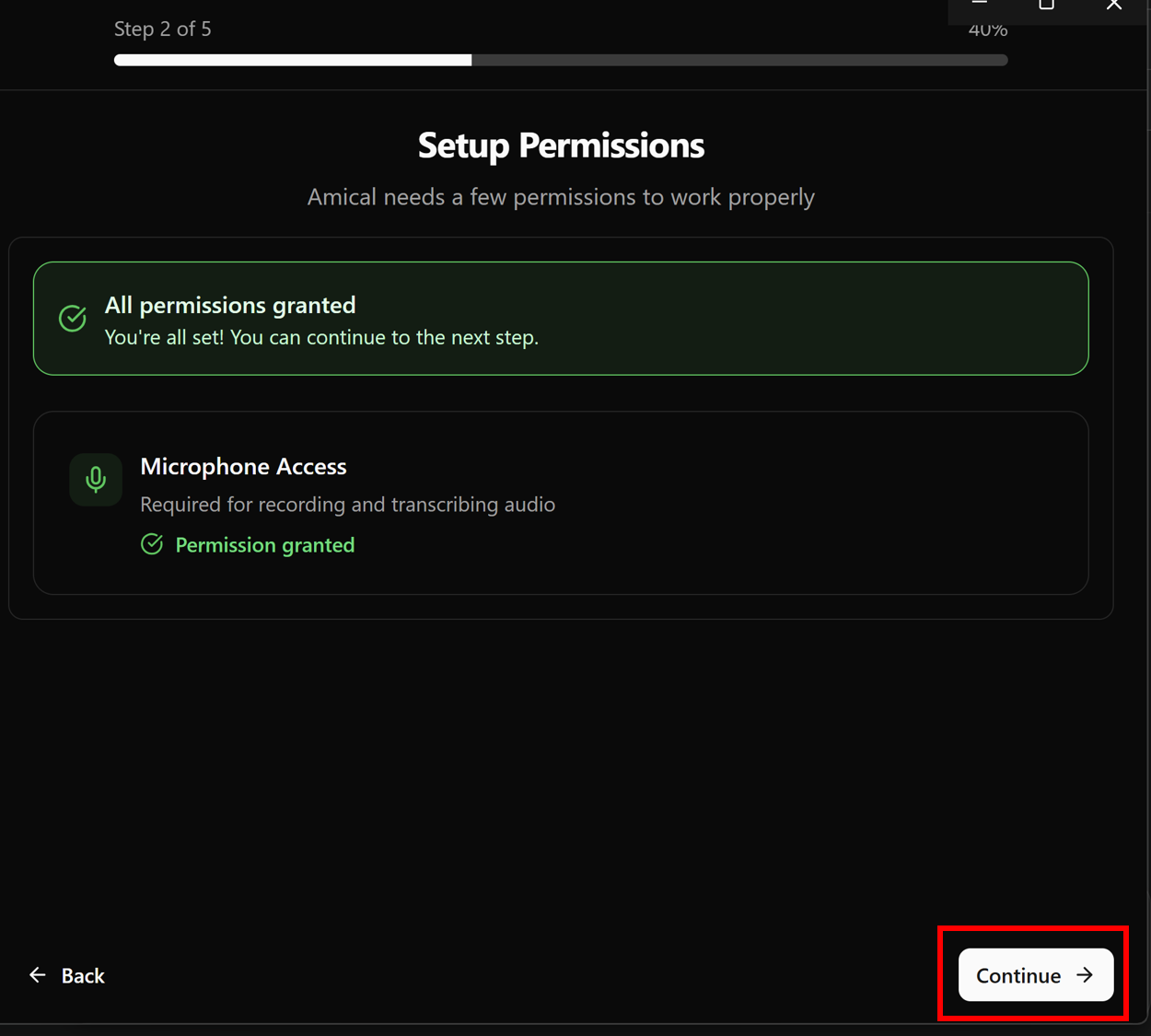Click the All permissions granted heading

(x=230, y=305)
